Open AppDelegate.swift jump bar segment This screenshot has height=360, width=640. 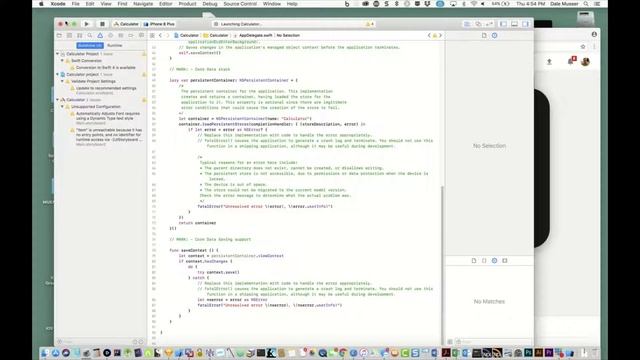(253, 36)
